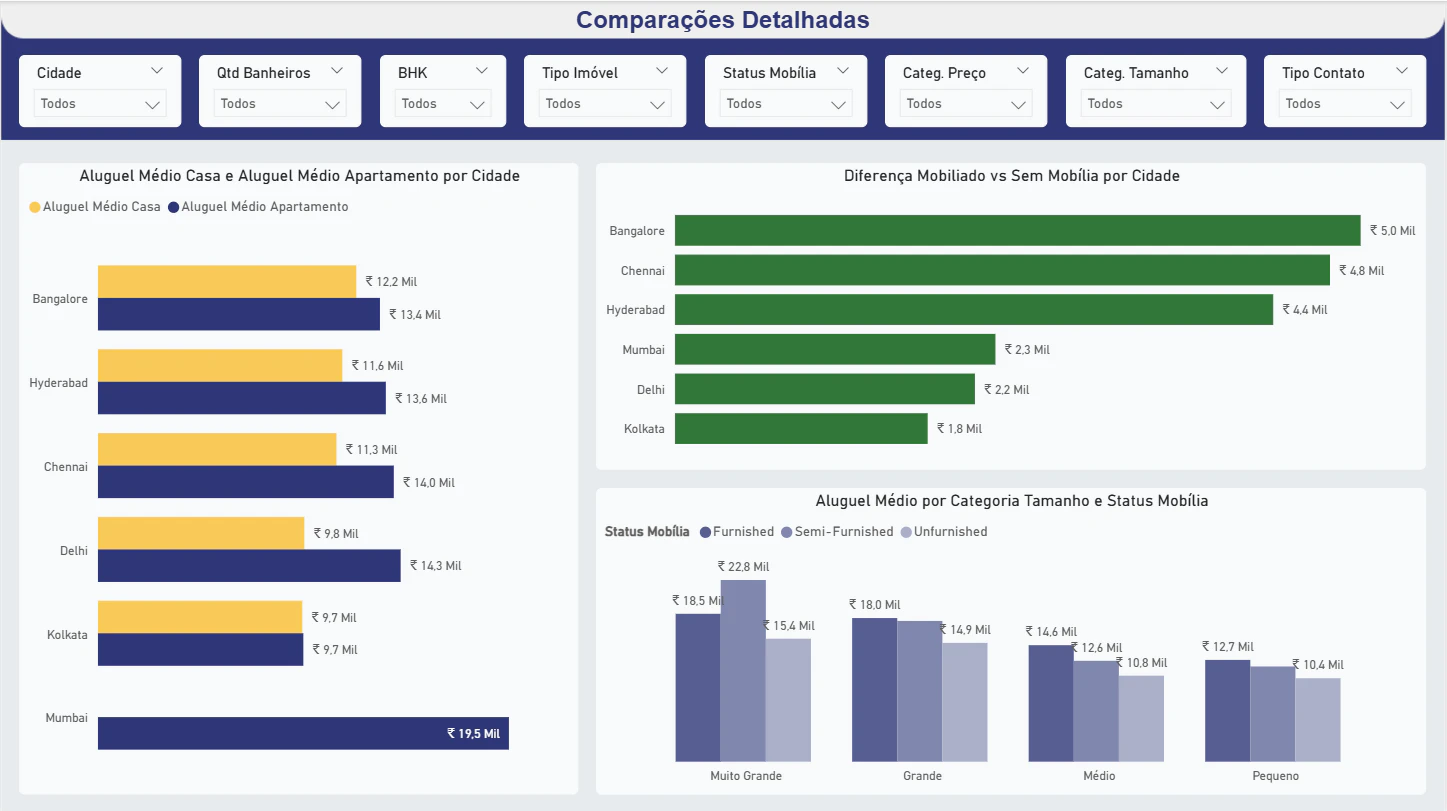This screenshot has height=811, width=1447.
Task: Collapse the Status Mobília slicer chevron
Action: 843,71
